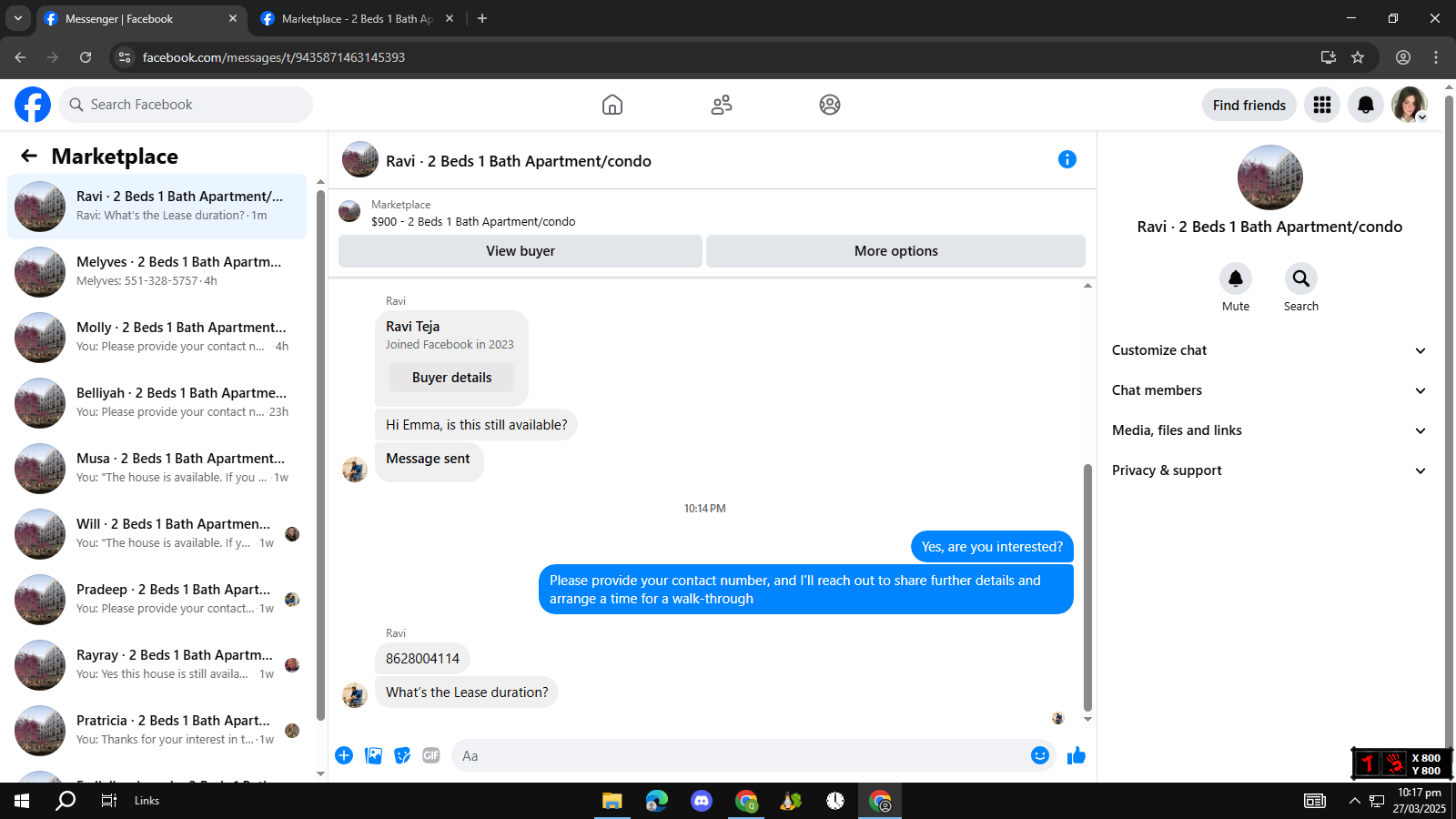This screenshot has height=819, width=1456.
Task: Open the Molly conversation
Action: coord(157,338)
